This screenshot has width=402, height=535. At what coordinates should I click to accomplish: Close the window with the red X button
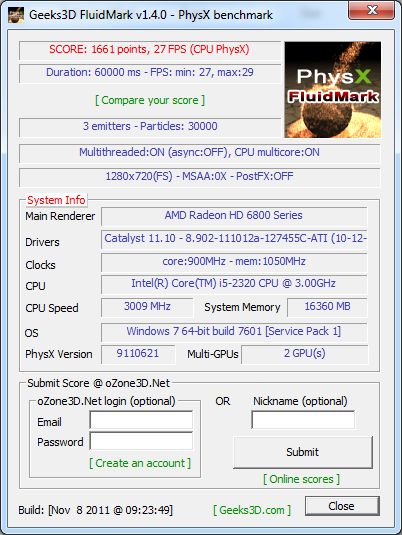coord(371,11)
